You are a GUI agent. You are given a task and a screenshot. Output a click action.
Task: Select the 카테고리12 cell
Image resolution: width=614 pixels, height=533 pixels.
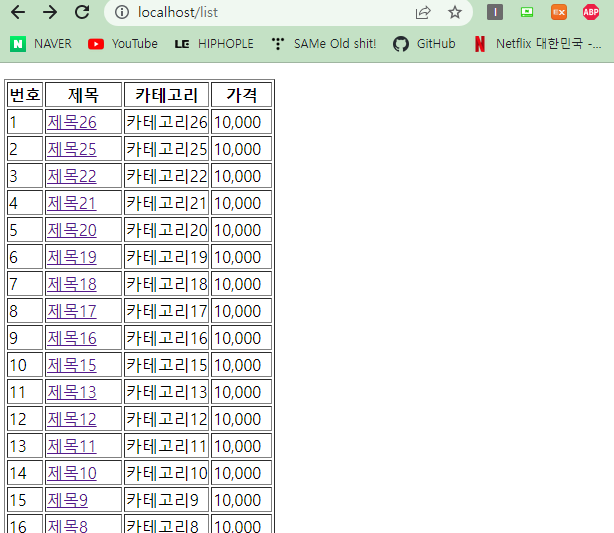tap(166, 419)
